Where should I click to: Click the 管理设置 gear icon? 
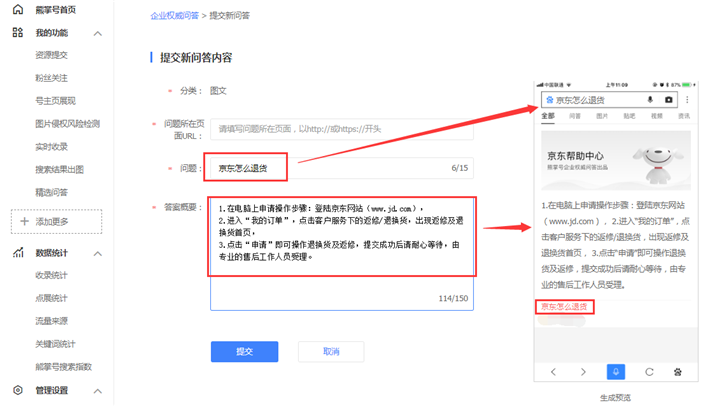[x=18, y=390]
